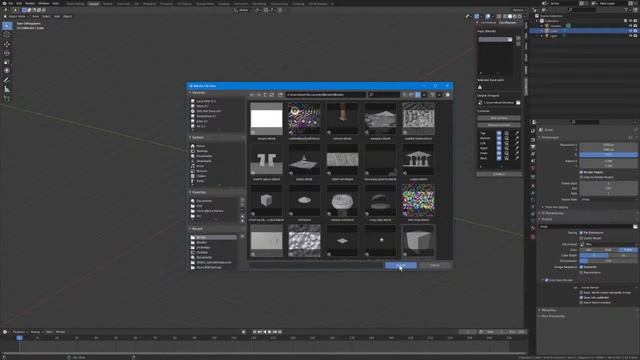Switch file browser to thumbnail view
This screenshot has width=640, height=360.
[x=418, y=95]
